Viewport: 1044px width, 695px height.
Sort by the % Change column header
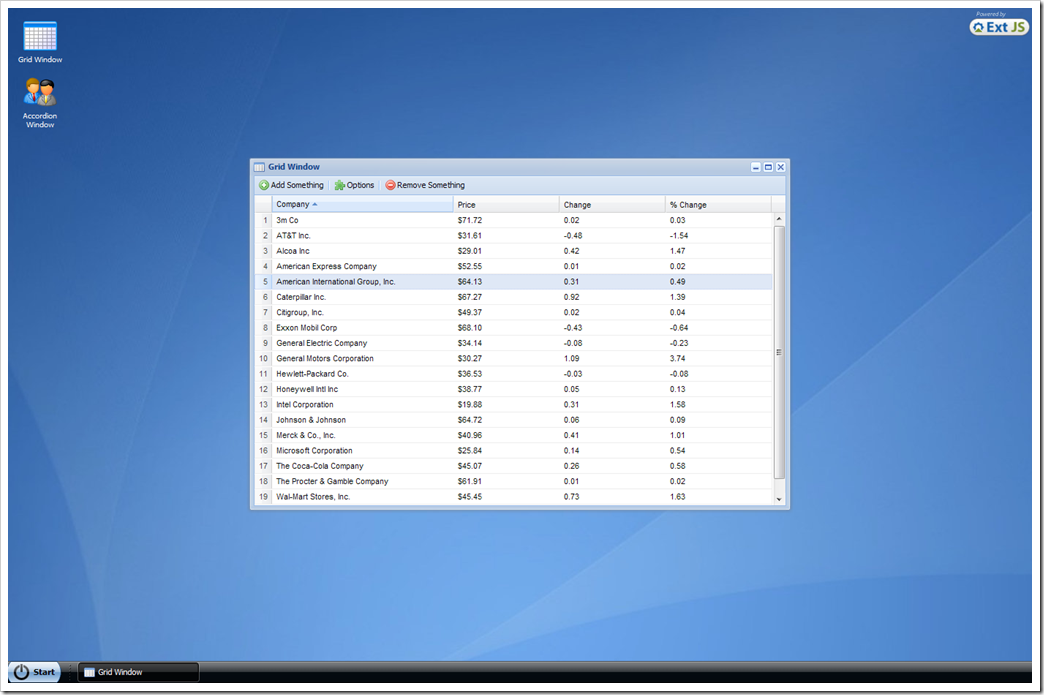(718, 204)
